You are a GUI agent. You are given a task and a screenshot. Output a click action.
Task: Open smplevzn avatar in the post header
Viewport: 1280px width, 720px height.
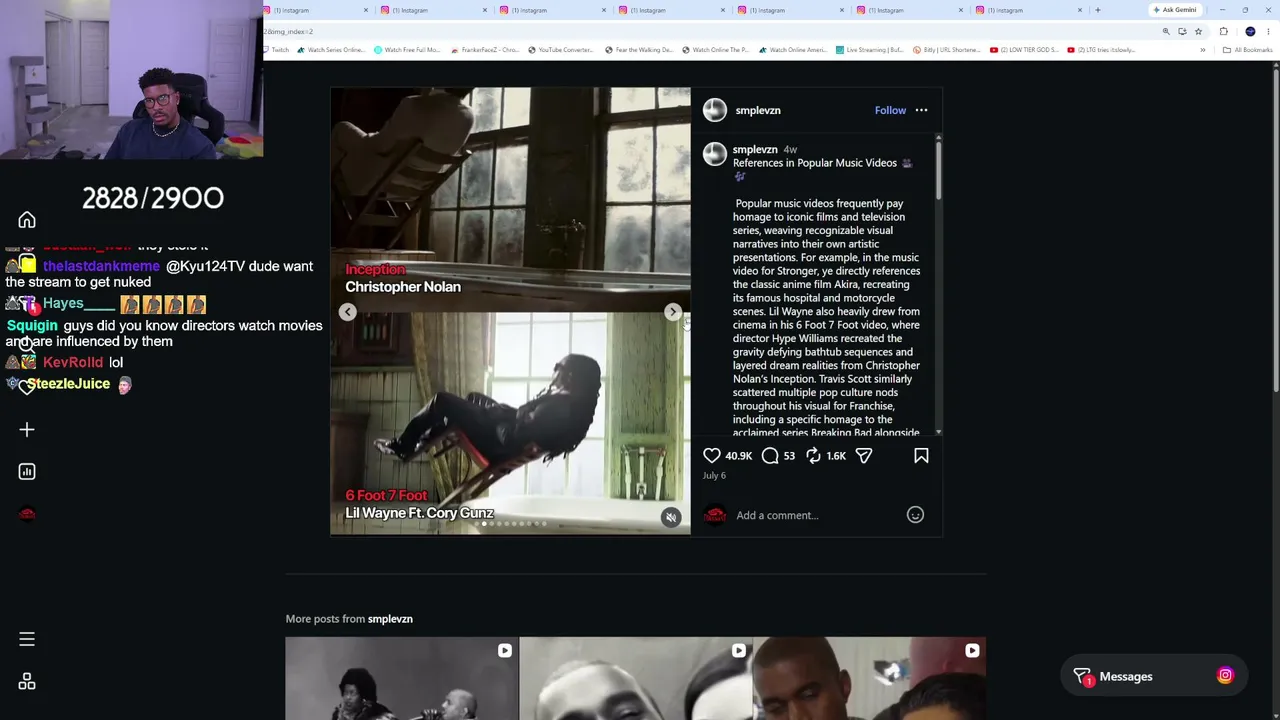point(715,110)
